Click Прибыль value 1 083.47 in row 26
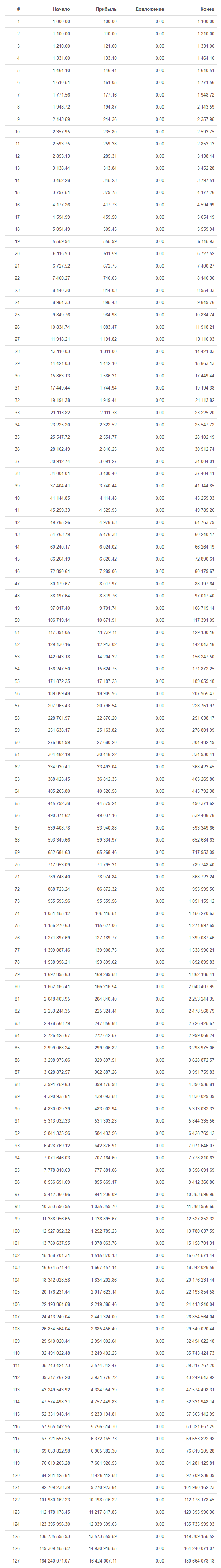Image resolution: width=221 pixels, height=1568 pixels. pos(107,327)
